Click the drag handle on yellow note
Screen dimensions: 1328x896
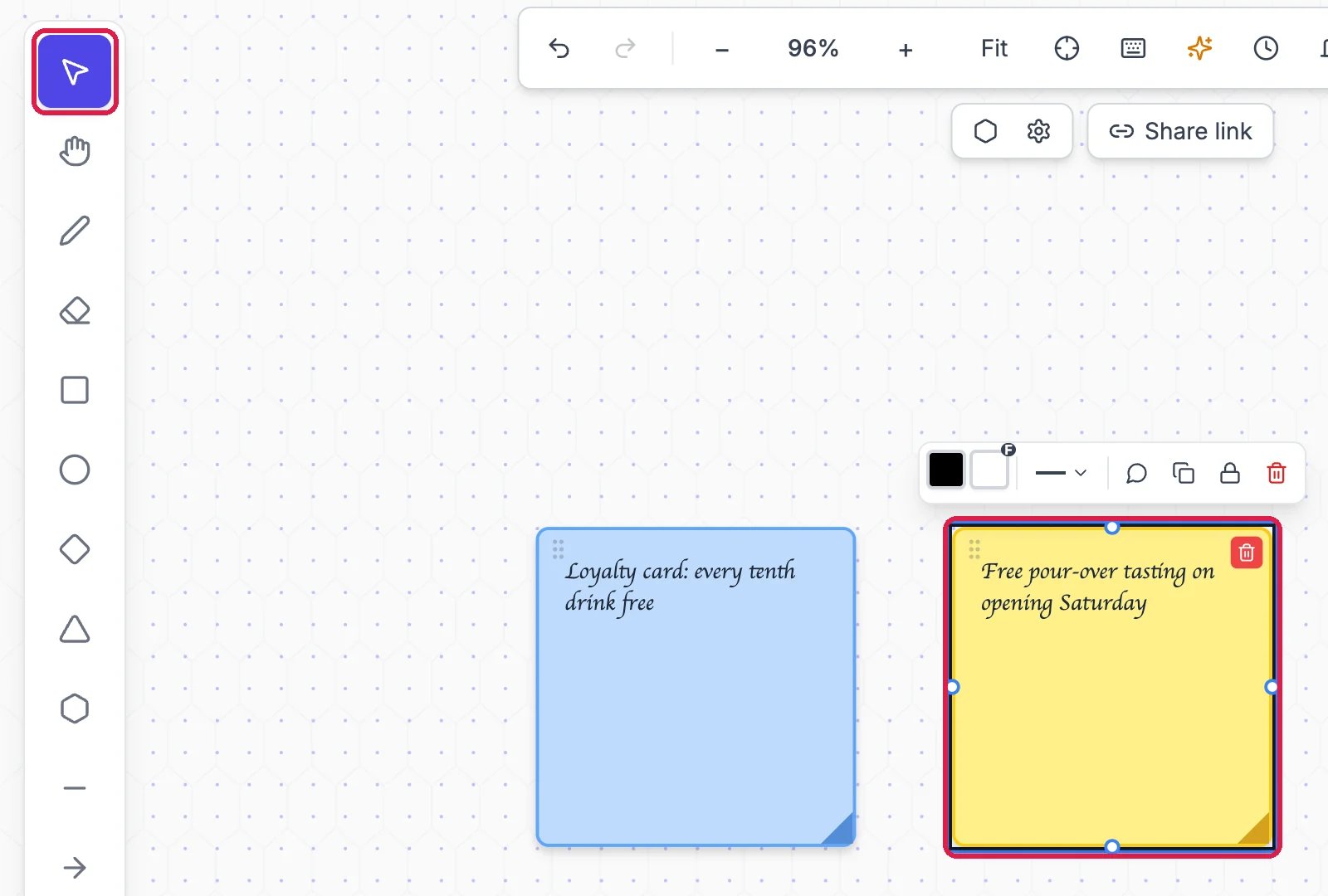(x=974, y=548)
